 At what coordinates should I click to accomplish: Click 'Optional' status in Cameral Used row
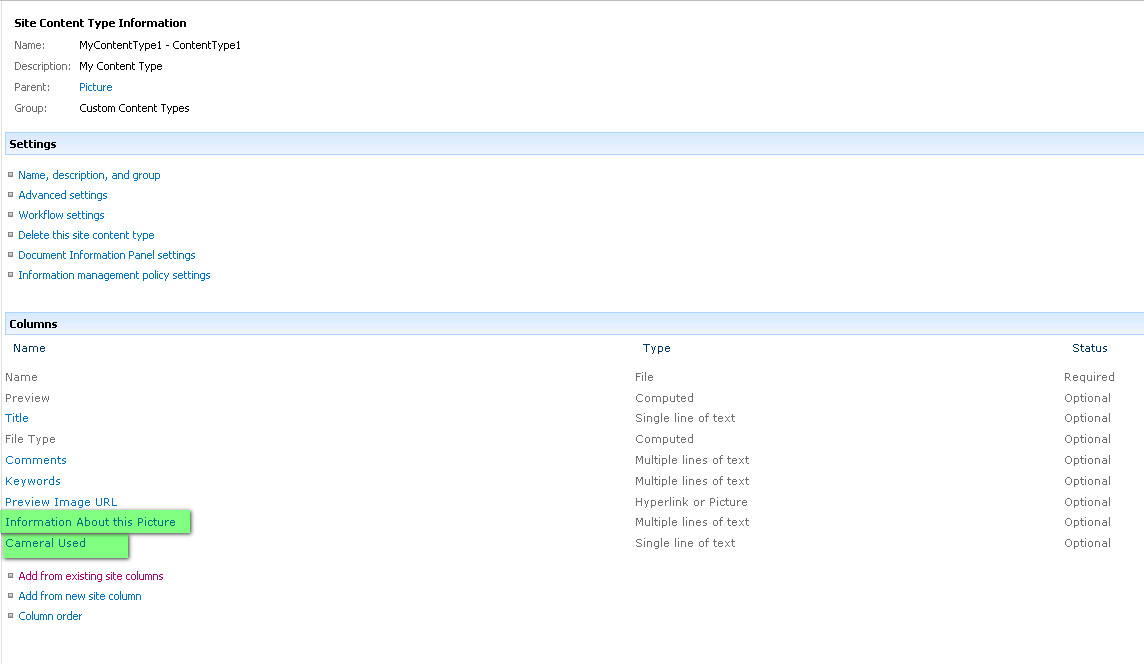(x=1087, y=543)
